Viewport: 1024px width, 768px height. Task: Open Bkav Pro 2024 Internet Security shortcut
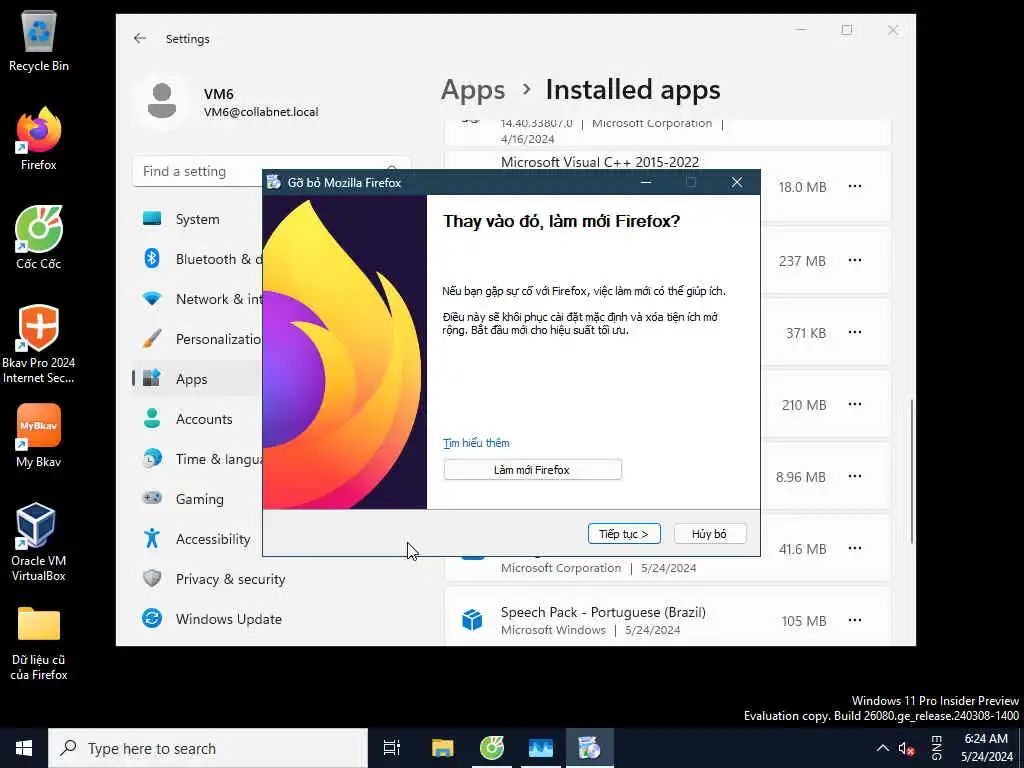pos(39,344)
